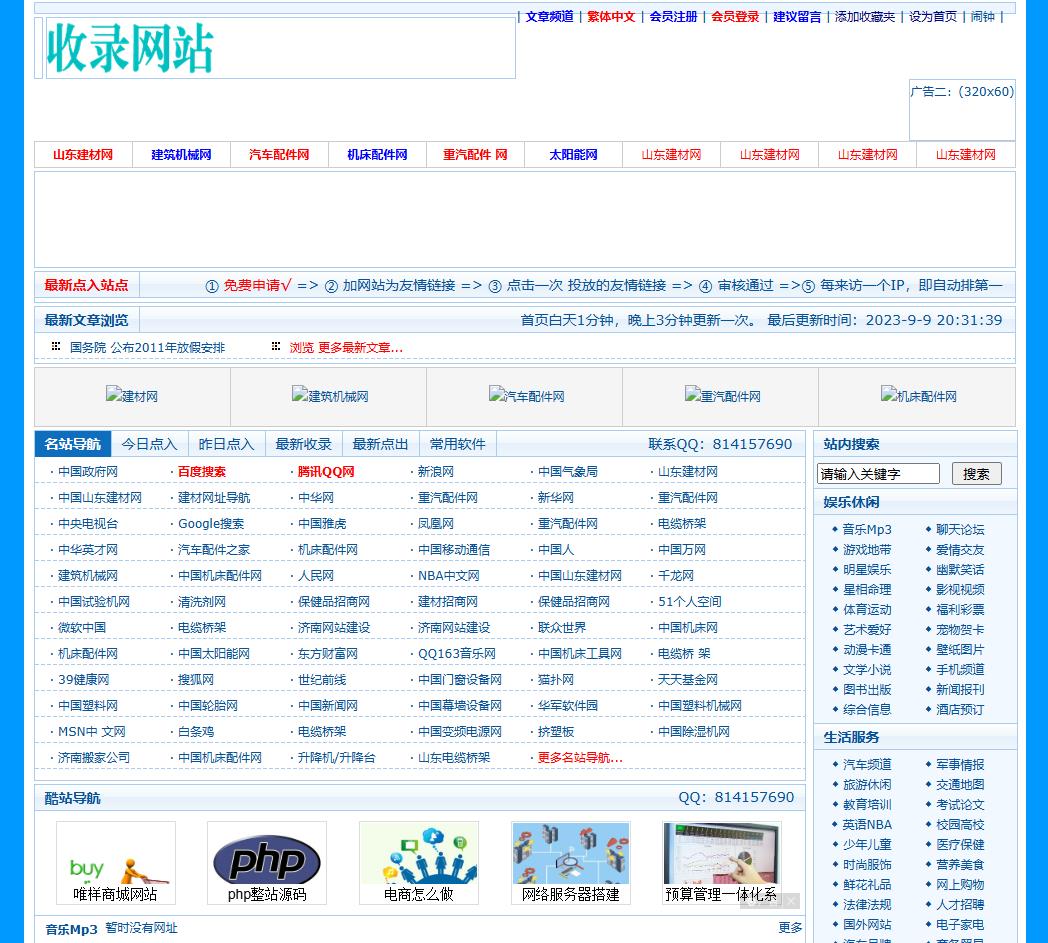Click 更多 in the 音乐Mp3 section
The height and width of the screenshot is (943, 1048).
point(790,928)
